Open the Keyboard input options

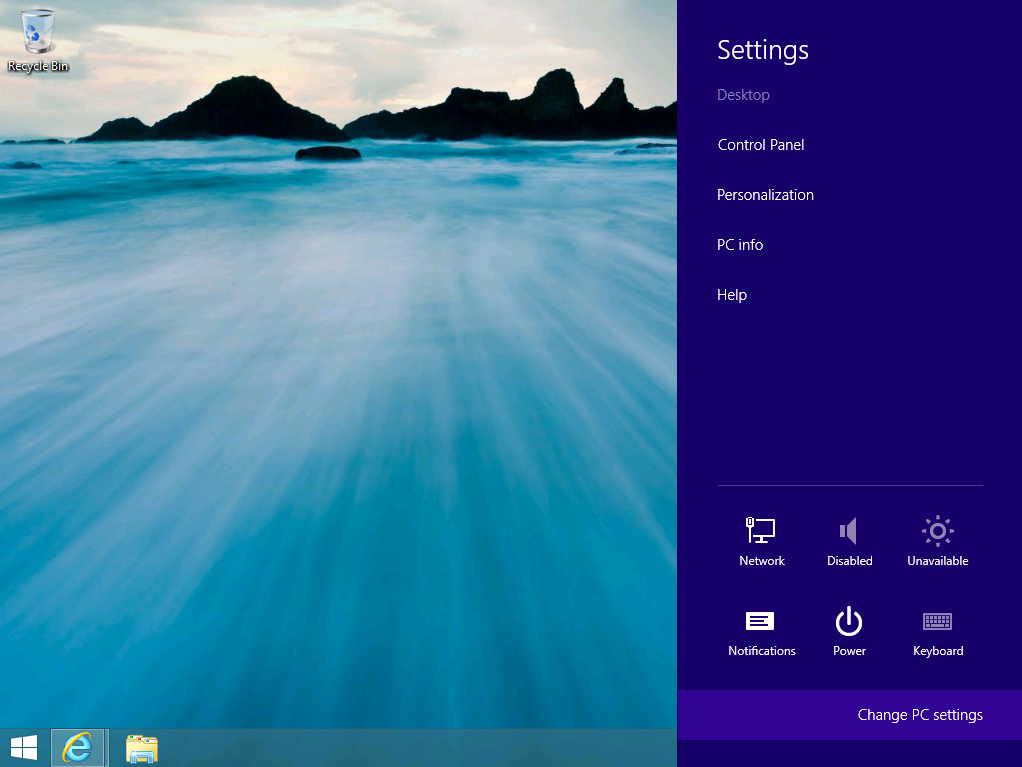pos(937,632)
